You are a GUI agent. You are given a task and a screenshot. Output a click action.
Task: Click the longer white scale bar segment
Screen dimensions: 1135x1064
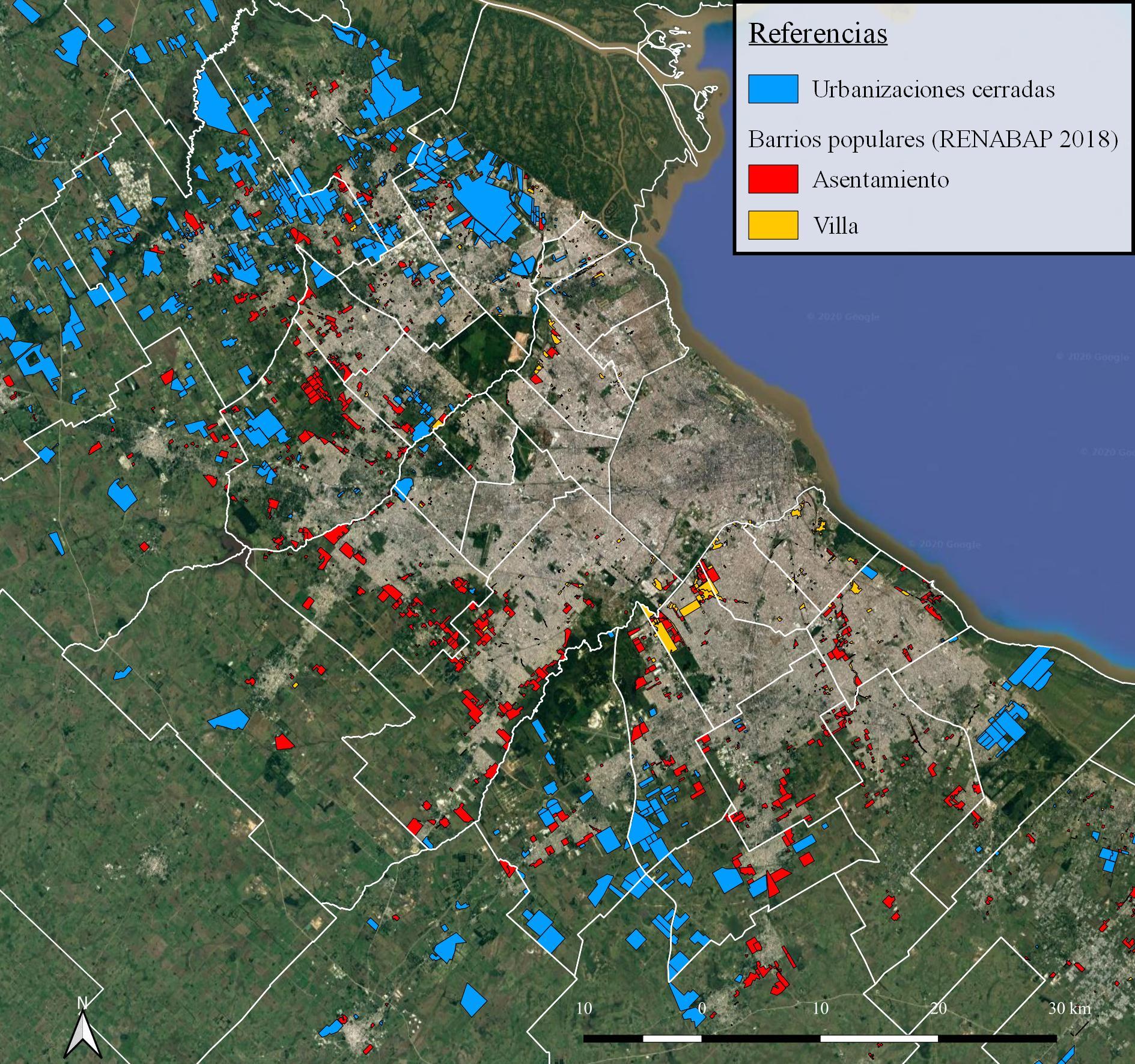[878, 1038]
